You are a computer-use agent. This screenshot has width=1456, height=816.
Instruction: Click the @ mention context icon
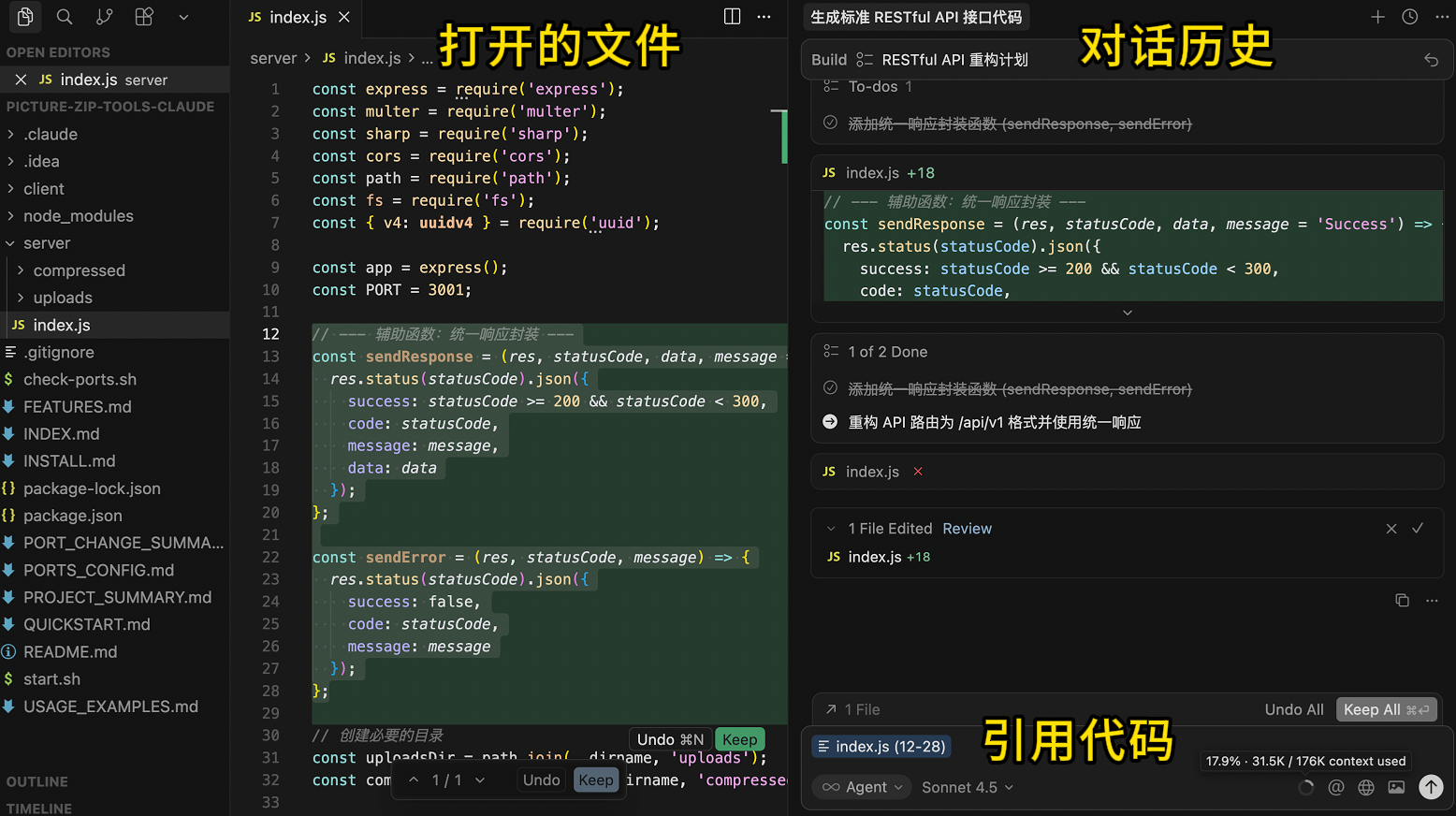click(x=1336, y=787)
